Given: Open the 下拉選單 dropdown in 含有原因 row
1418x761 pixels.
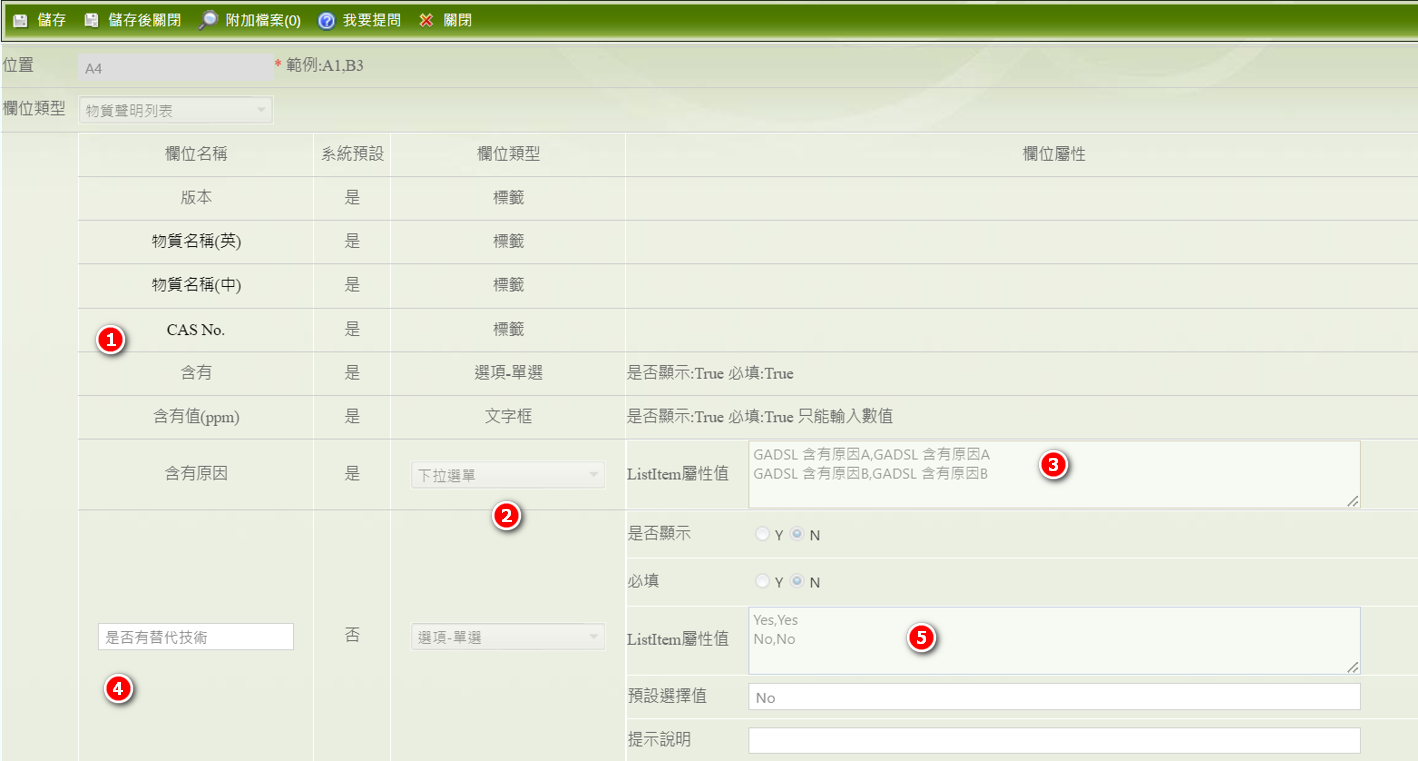Looking at the screenshot, I should point(508,474).
